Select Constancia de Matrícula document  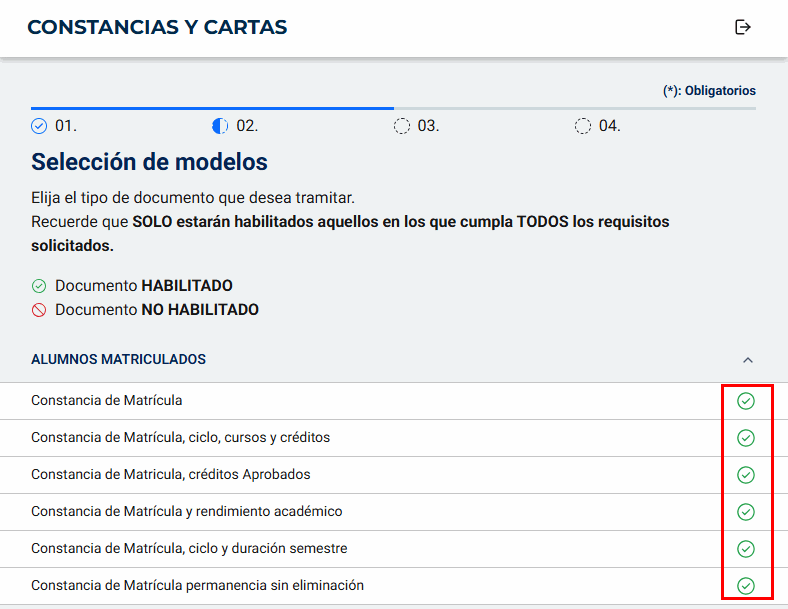click(107, 401)
